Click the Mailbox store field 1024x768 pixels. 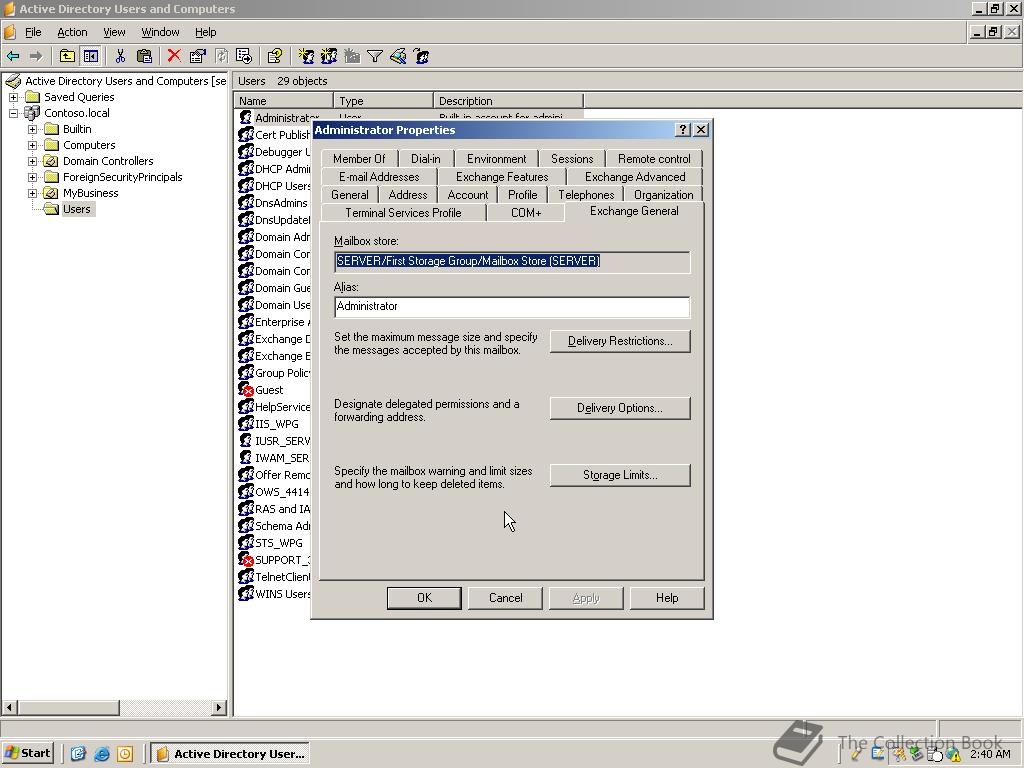click(512, 261)
